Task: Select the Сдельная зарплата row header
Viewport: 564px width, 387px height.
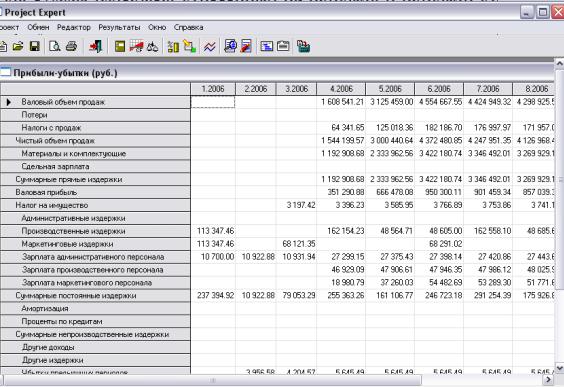Action: coord(95,167)
